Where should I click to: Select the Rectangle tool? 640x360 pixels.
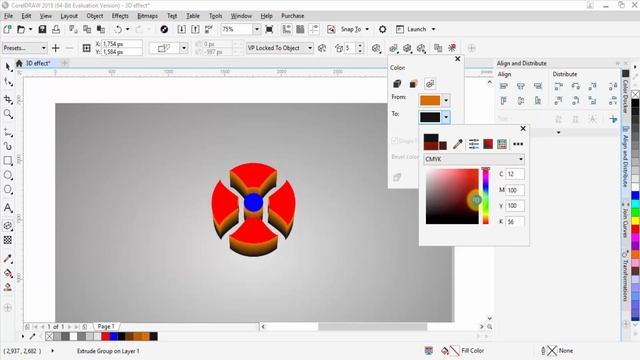click(8, 160)
